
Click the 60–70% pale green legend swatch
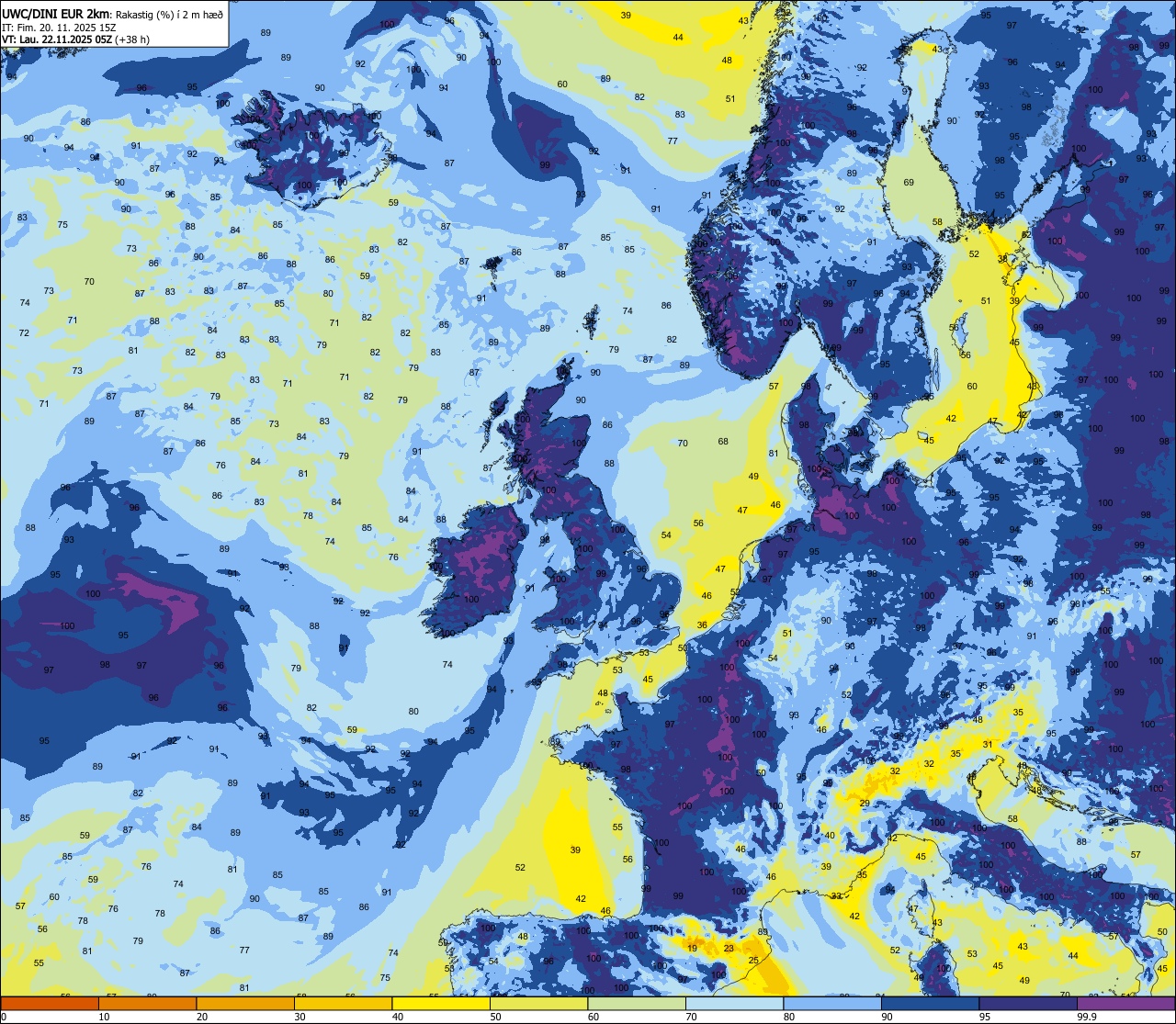point(637,1003)
